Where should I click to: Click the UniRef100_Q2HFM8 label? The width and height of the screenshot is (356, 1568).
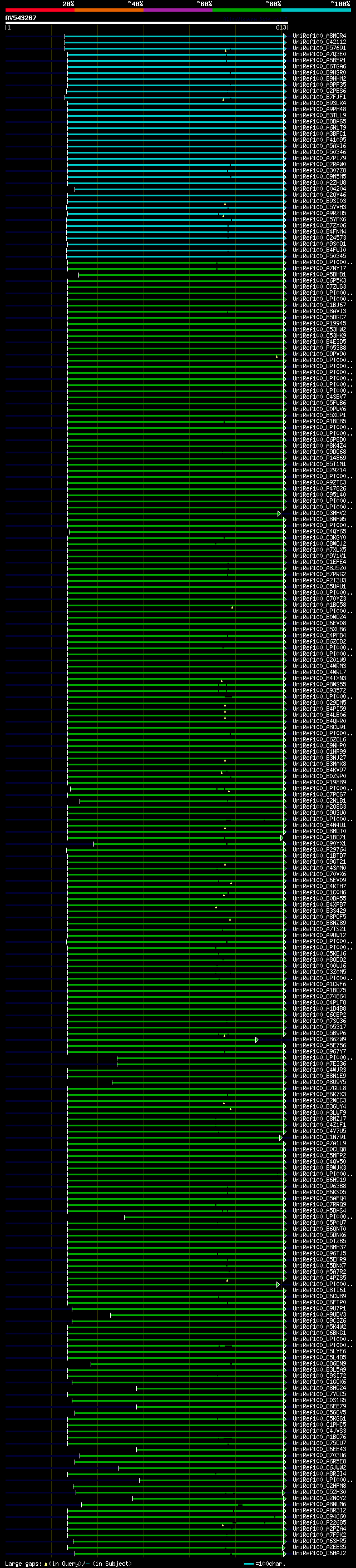click(319, 1486)
